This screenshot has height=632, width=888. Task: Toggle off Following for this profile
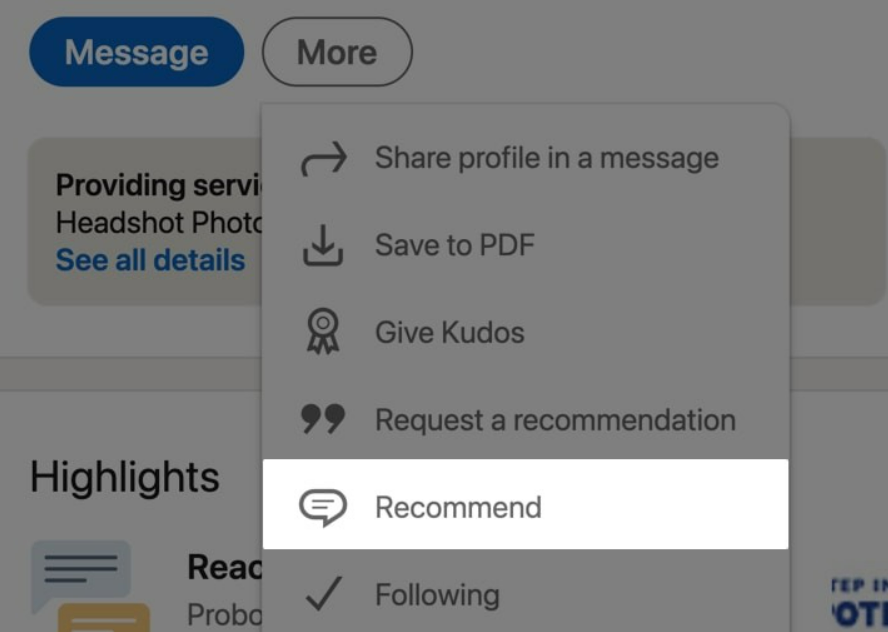point(436,594)
